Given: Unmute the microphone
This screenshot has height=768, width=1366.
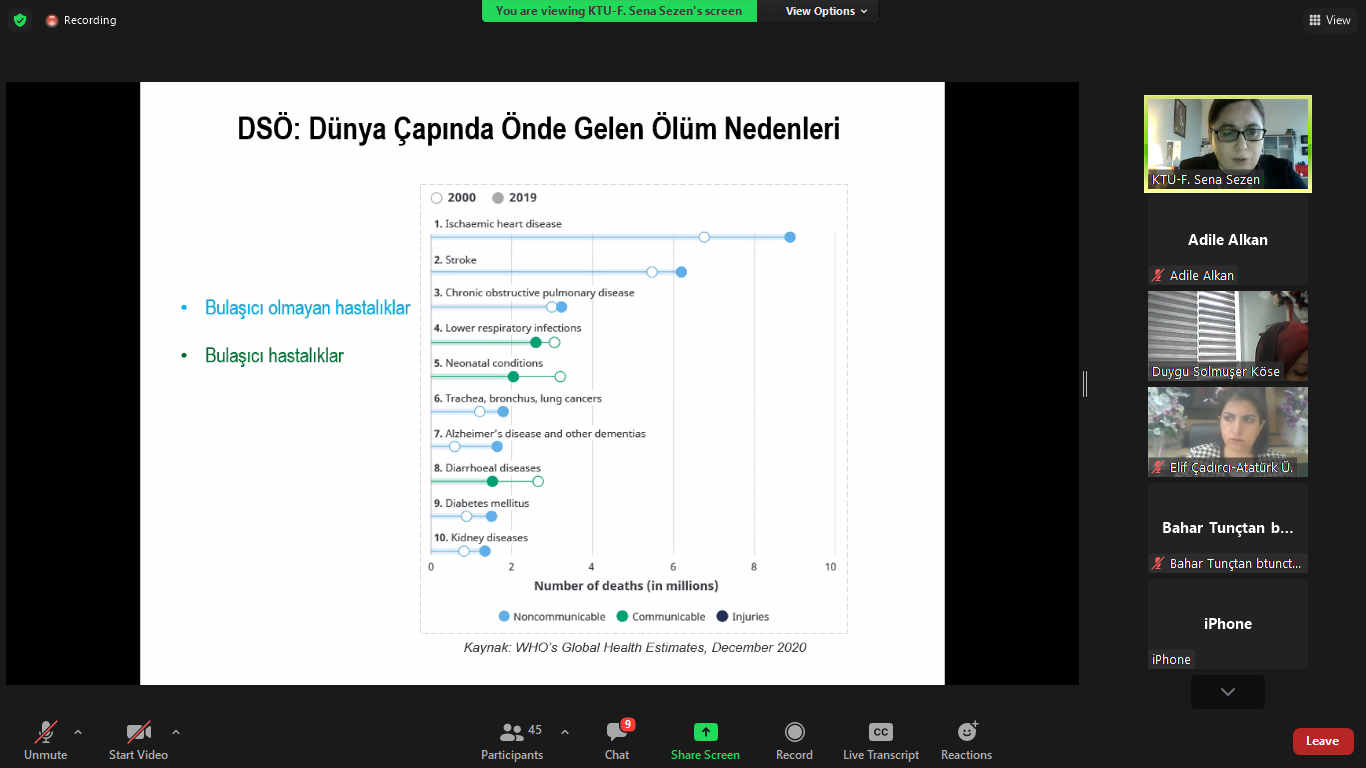Looking at the screenshot, I should (x=46, y=741).
